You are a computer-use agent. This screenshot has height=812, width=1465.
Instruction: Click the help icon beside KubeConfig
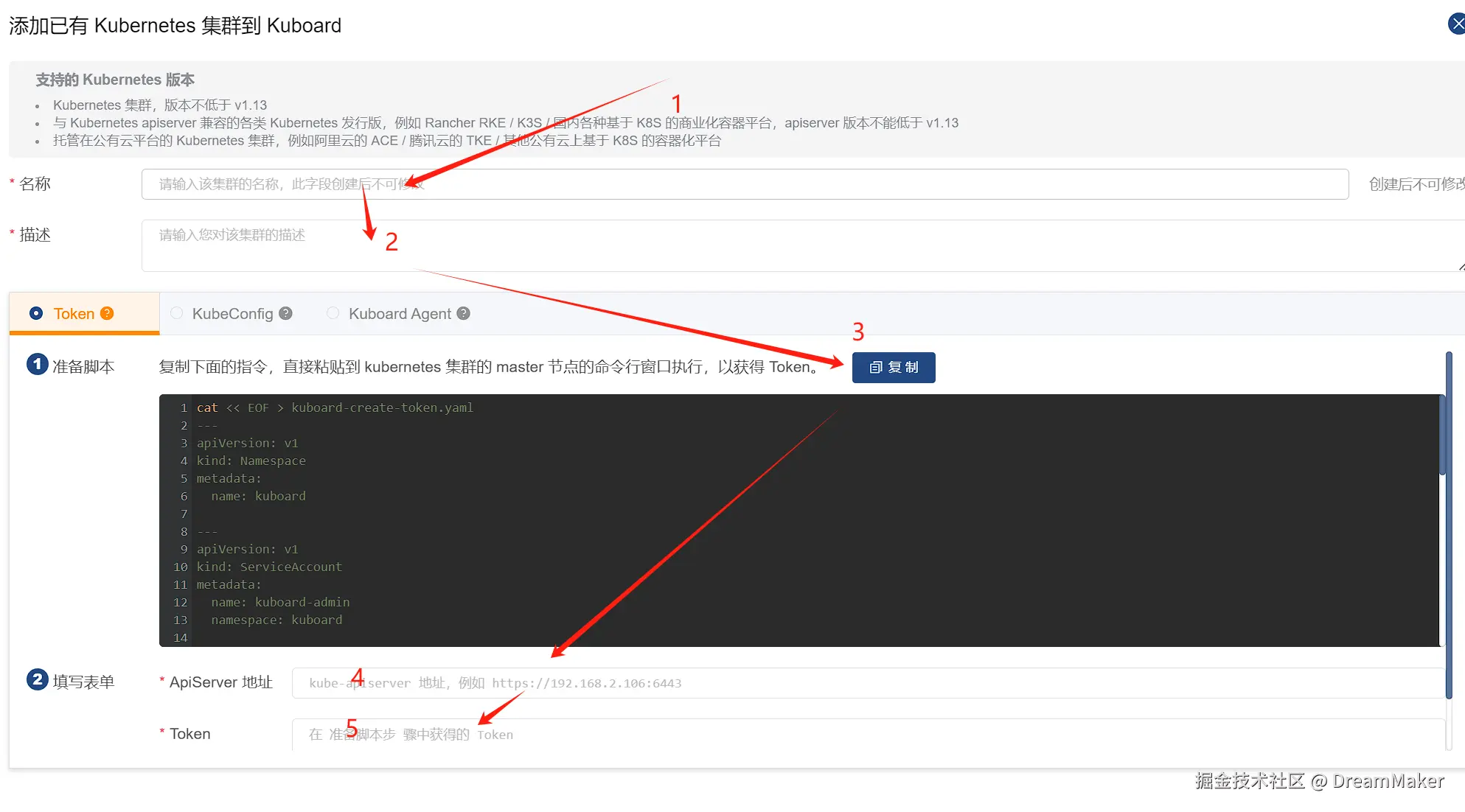[286, 313]
